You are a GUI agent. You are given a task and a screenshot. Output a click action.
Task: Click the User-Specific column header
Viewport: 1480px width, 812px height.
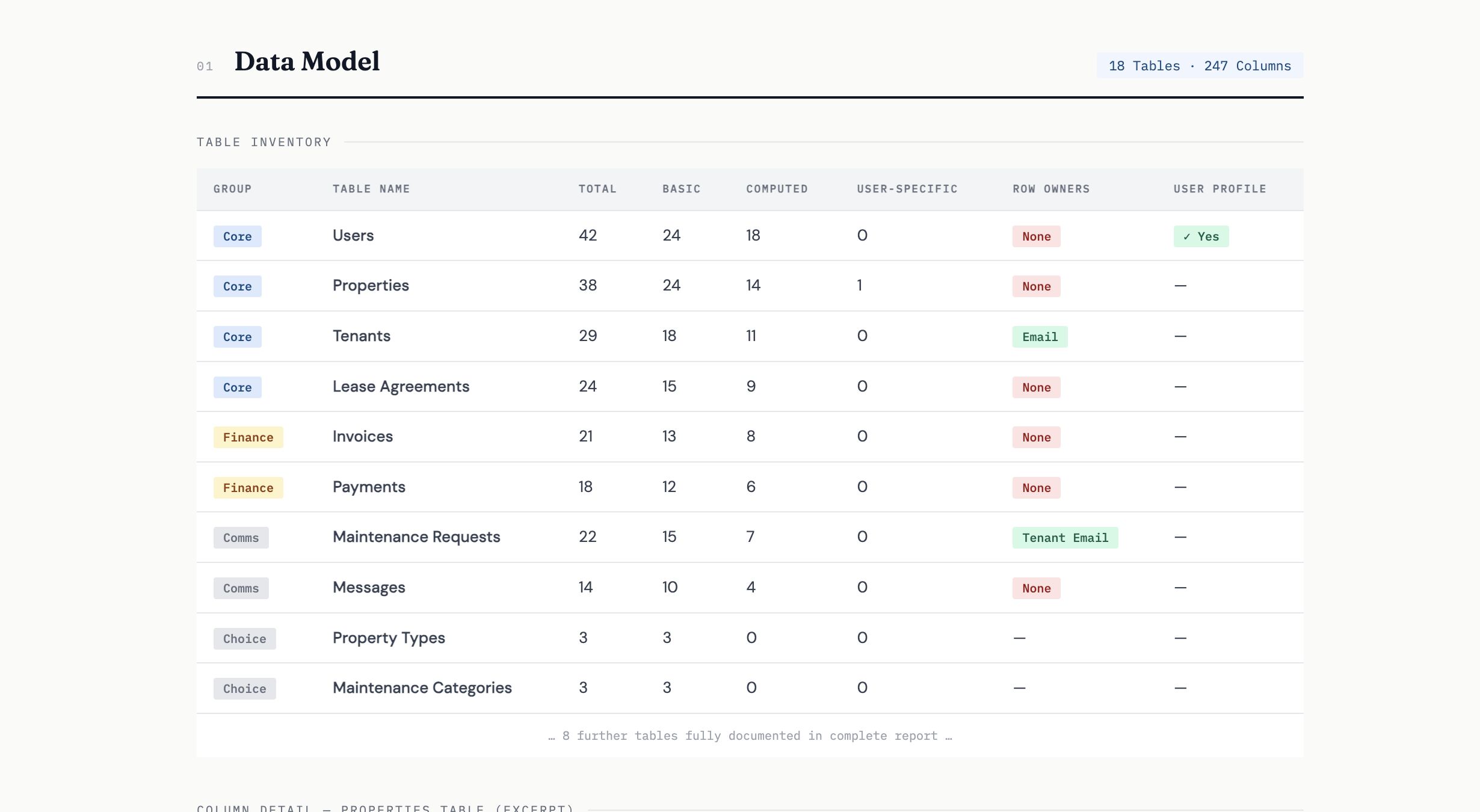point(907,189)
